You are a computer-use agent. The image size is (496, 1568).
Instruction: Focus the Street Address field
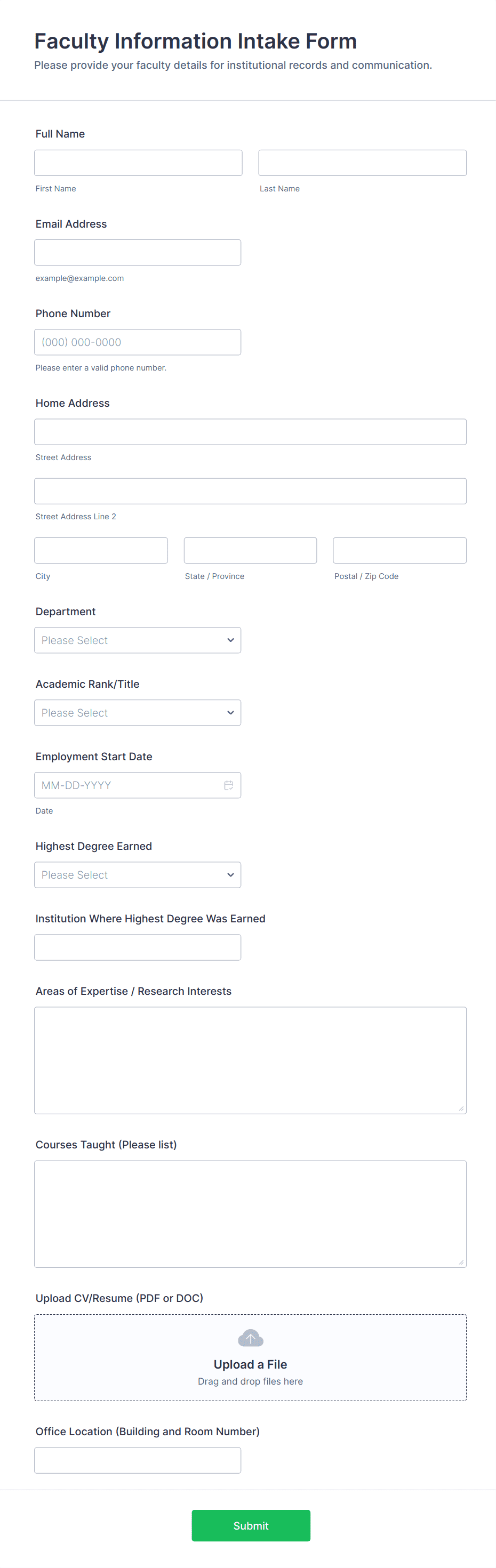coord(250,431)
